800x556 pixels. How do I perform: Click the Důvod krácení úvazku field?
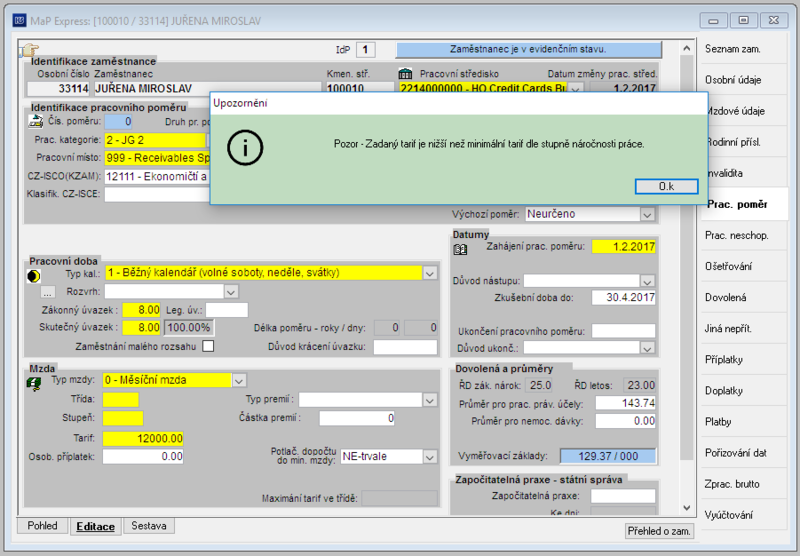click(405, 347)
